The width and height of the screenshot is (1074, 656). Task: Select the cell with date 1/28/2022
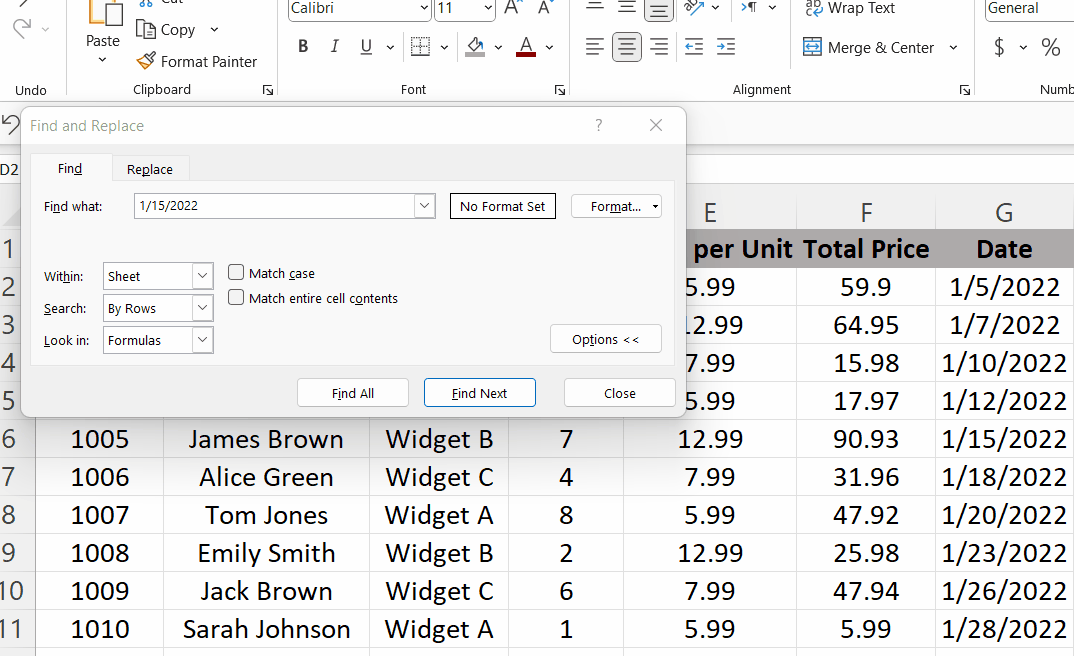click(1004, 629)
